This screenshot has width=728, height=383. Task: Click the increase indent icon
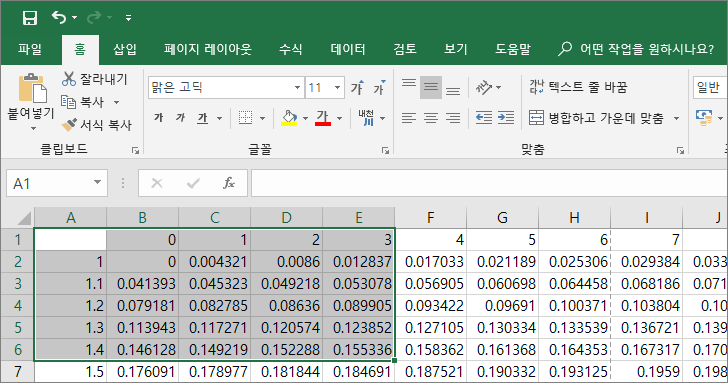click(x=506, y=118)
